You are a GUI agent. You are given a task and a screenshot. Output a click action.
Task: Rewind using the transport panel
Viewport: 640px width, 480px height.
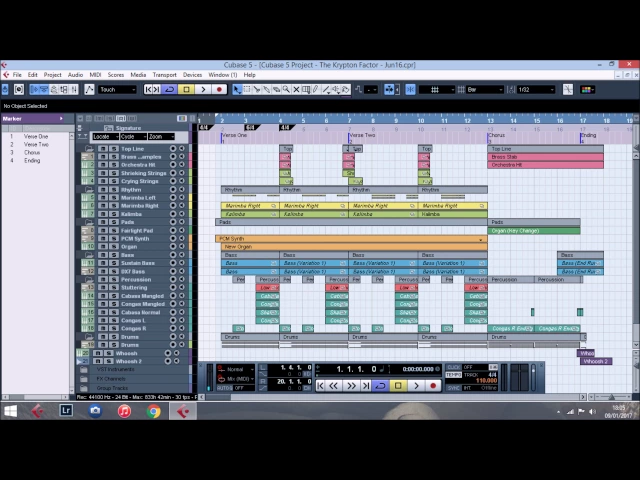(x=333, y=385)
